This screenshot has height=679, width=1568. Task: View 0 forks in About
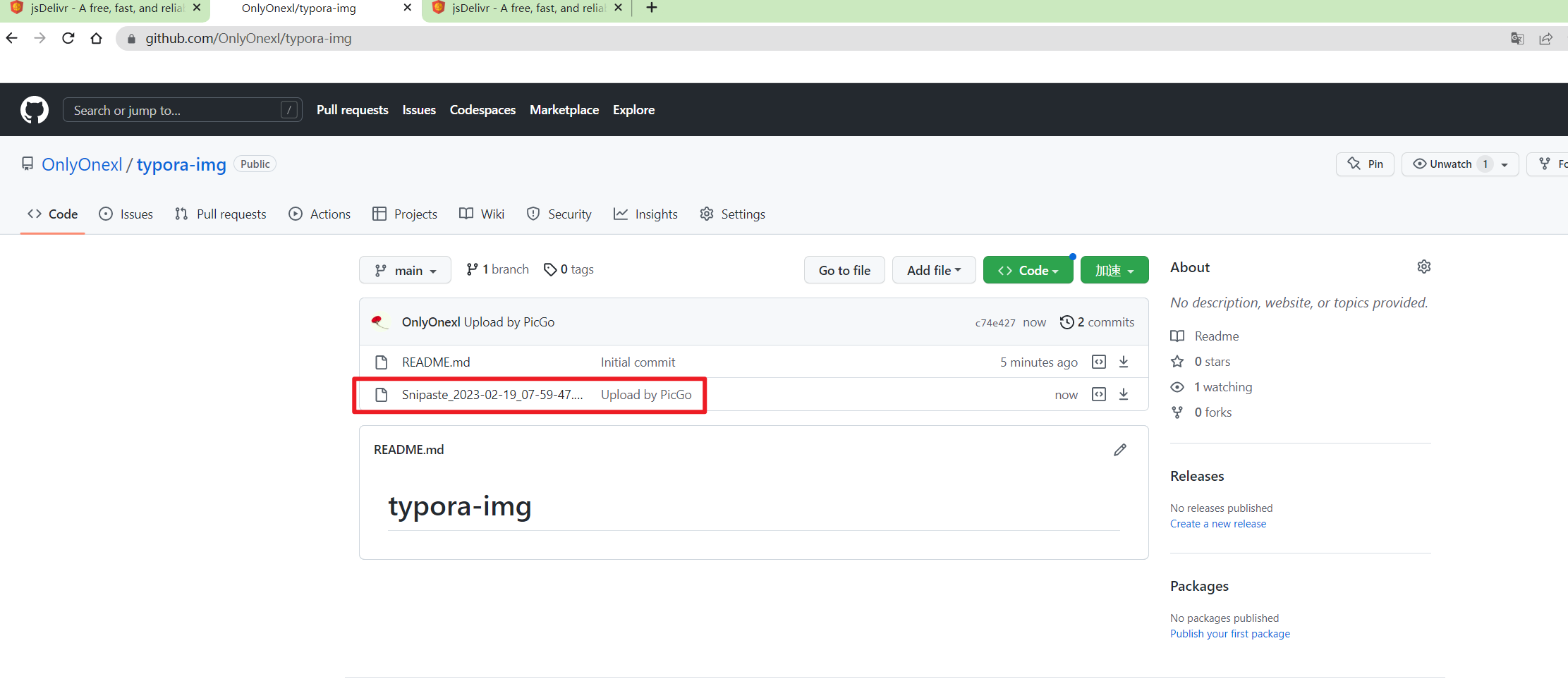[1201, 412]
